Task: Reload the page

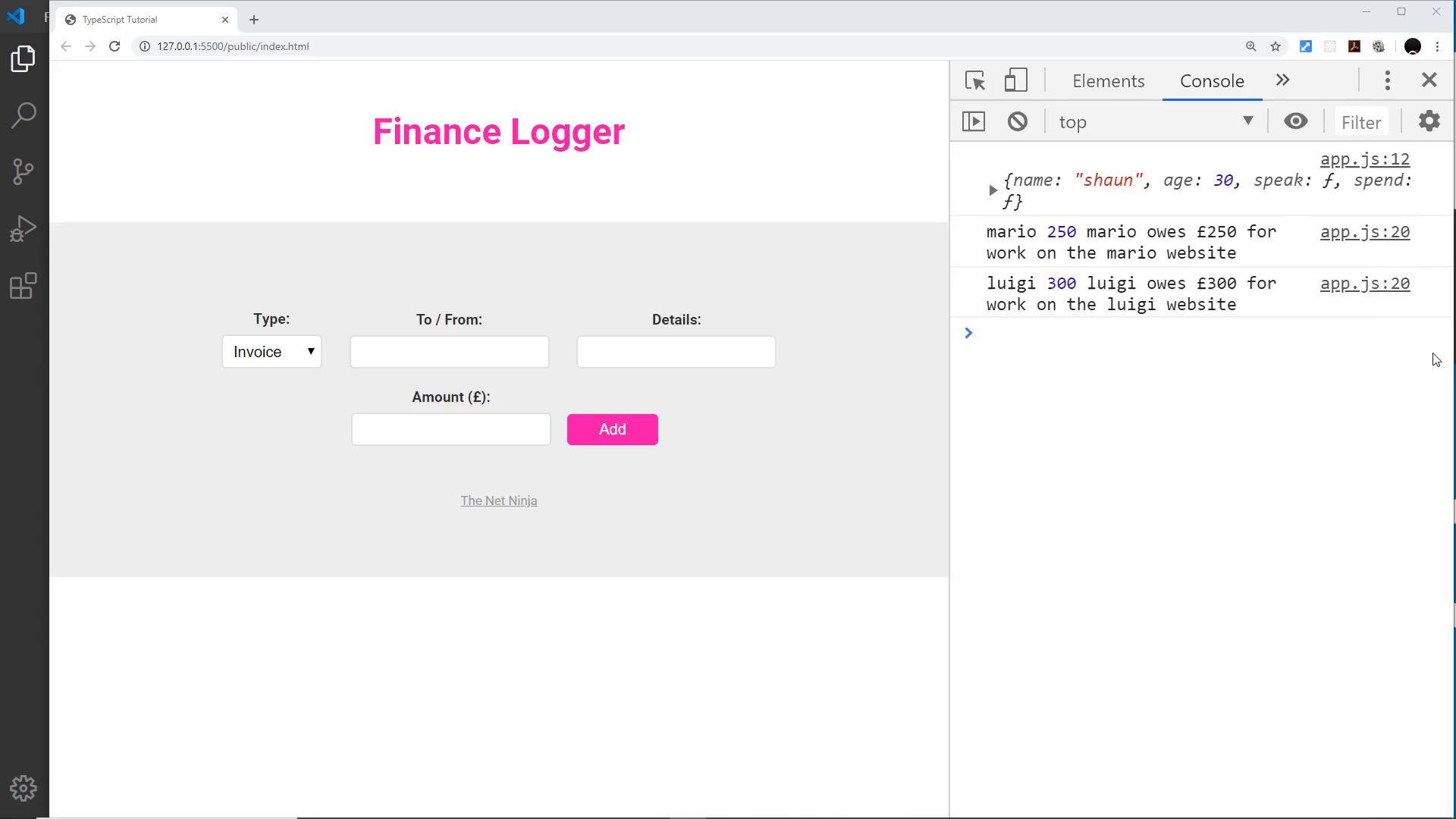Action: click(115, 46)
